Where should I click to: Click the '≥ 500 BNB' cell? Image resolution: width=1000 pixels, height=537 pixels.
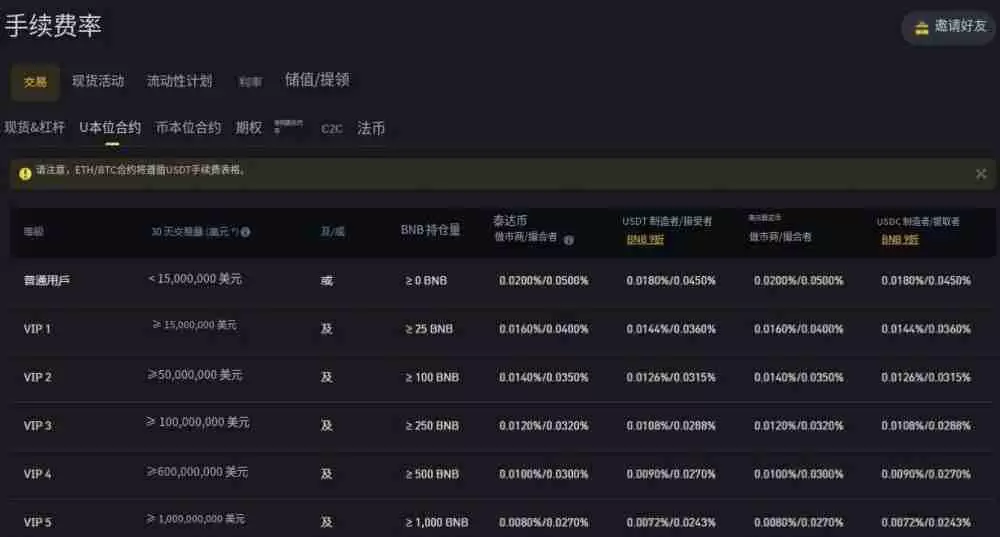(x=432, y=474)
